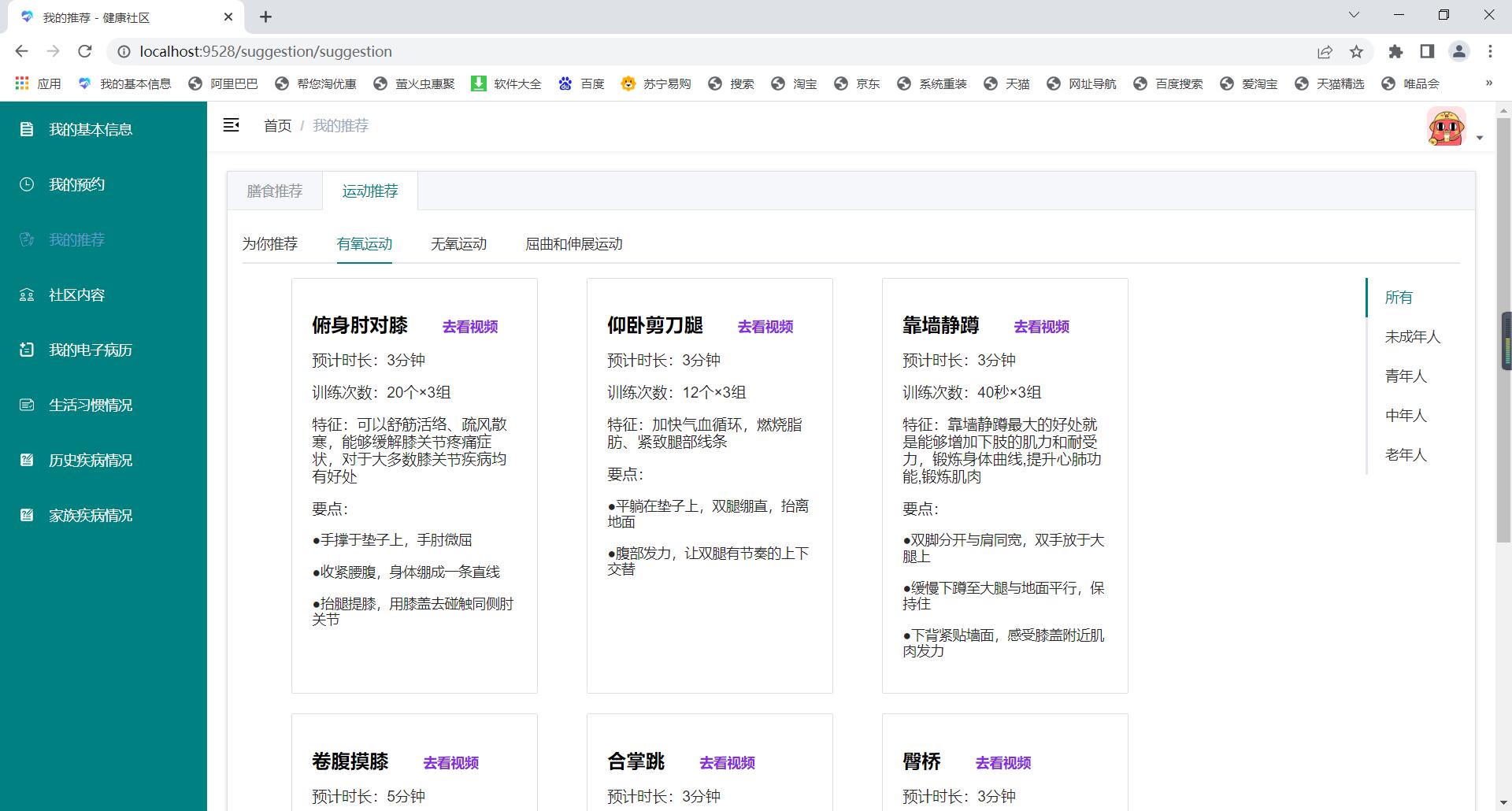Click the site info icon in address bar
The height and width of the screenshot is (811, 1512).
[x=124, y=51]
